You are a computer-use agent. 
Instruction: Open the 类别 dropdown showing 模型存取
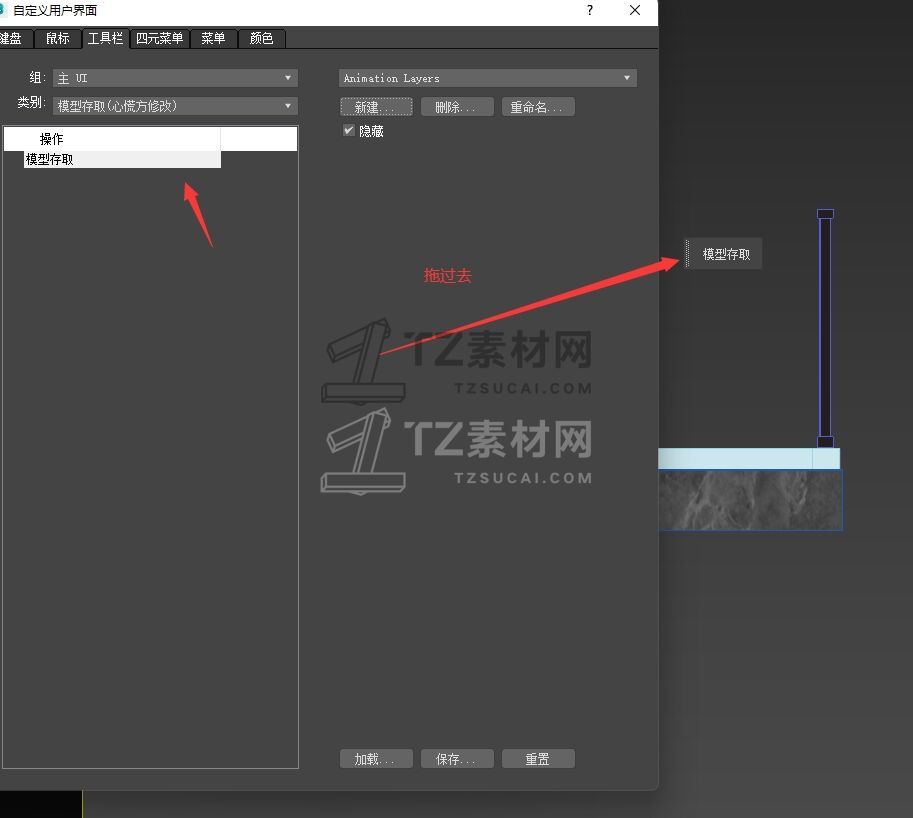[x=175, y=106]
